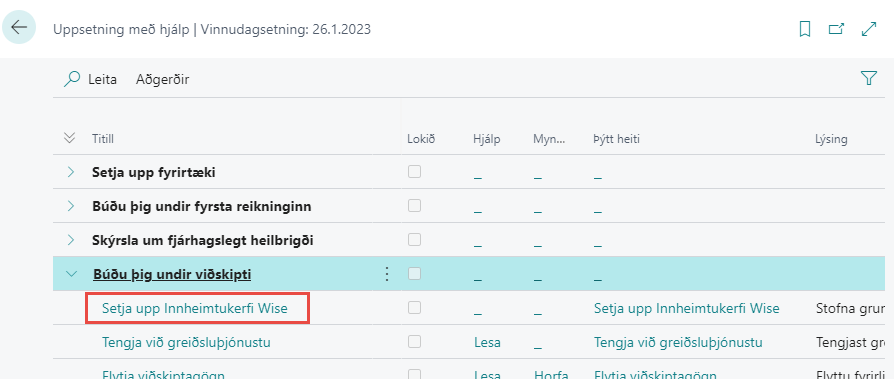Screen dimensions: 894x379
Task: Collapse the Búðu þig undir viðskipti group
Action: pyautogui.click(x=71, y=274)
